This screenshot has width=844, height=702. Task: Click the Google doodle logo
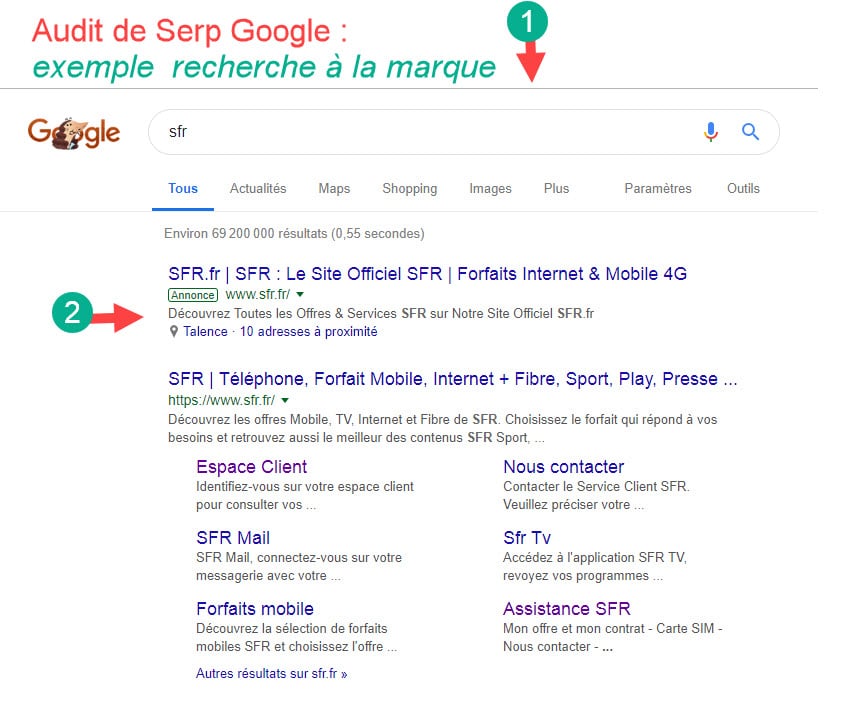point(73,131)
